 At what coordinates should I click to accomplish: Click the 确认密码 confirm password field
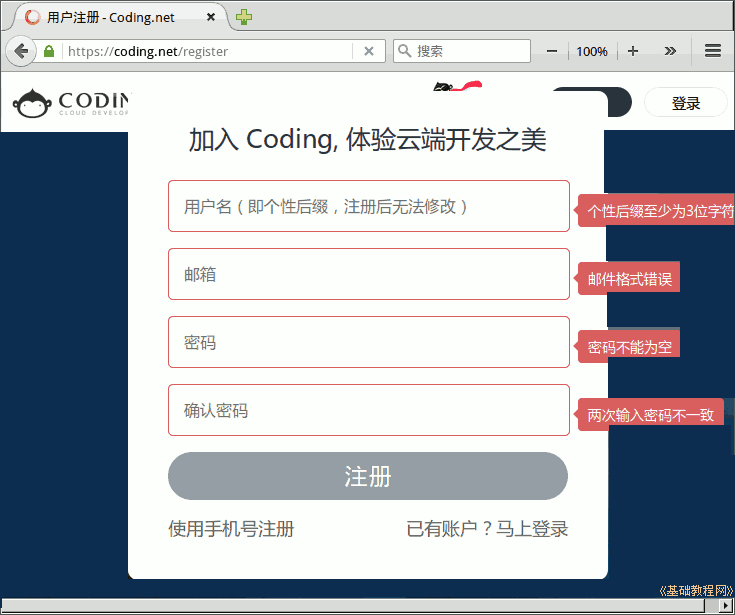point(369,410)
